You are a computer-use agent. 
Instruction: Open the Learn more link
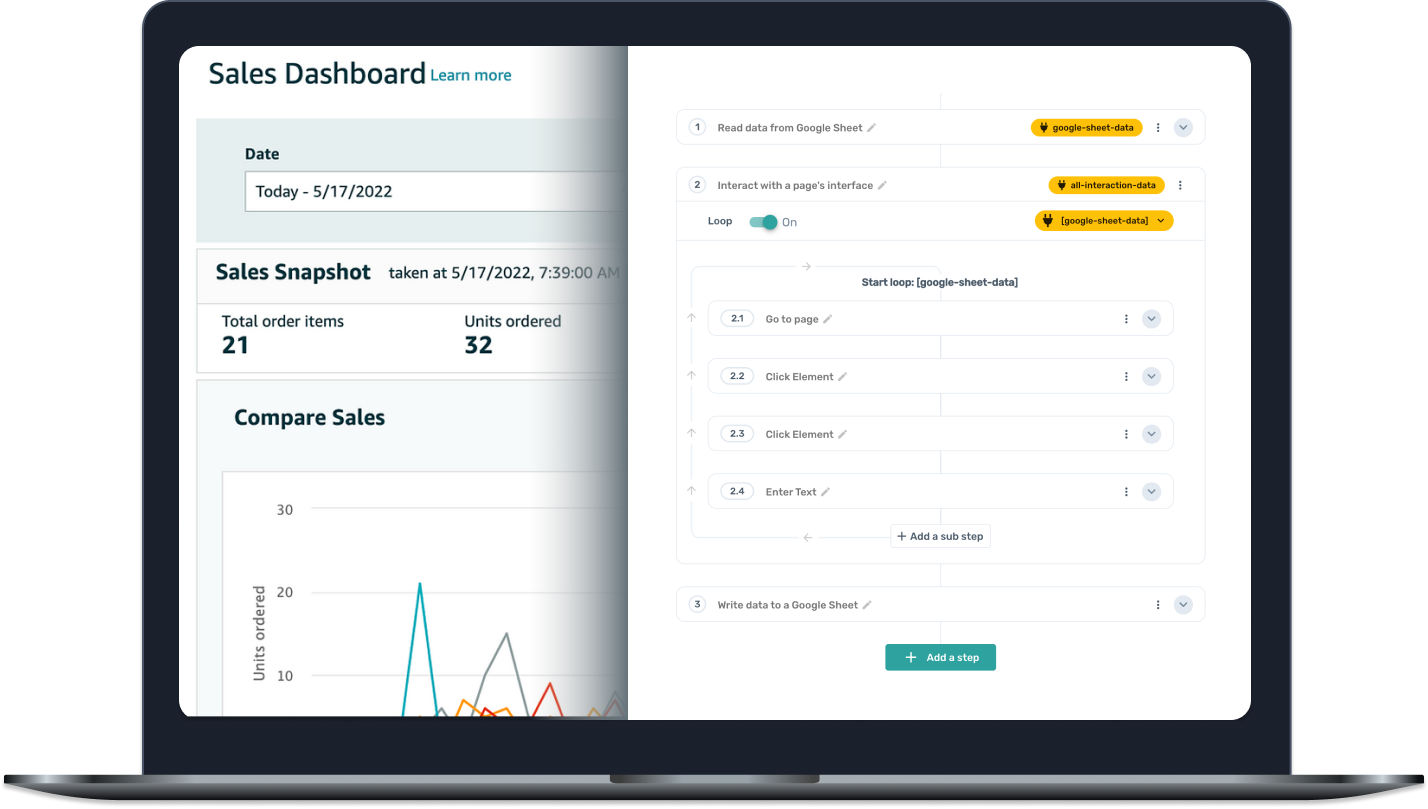(x=470, y=76)
